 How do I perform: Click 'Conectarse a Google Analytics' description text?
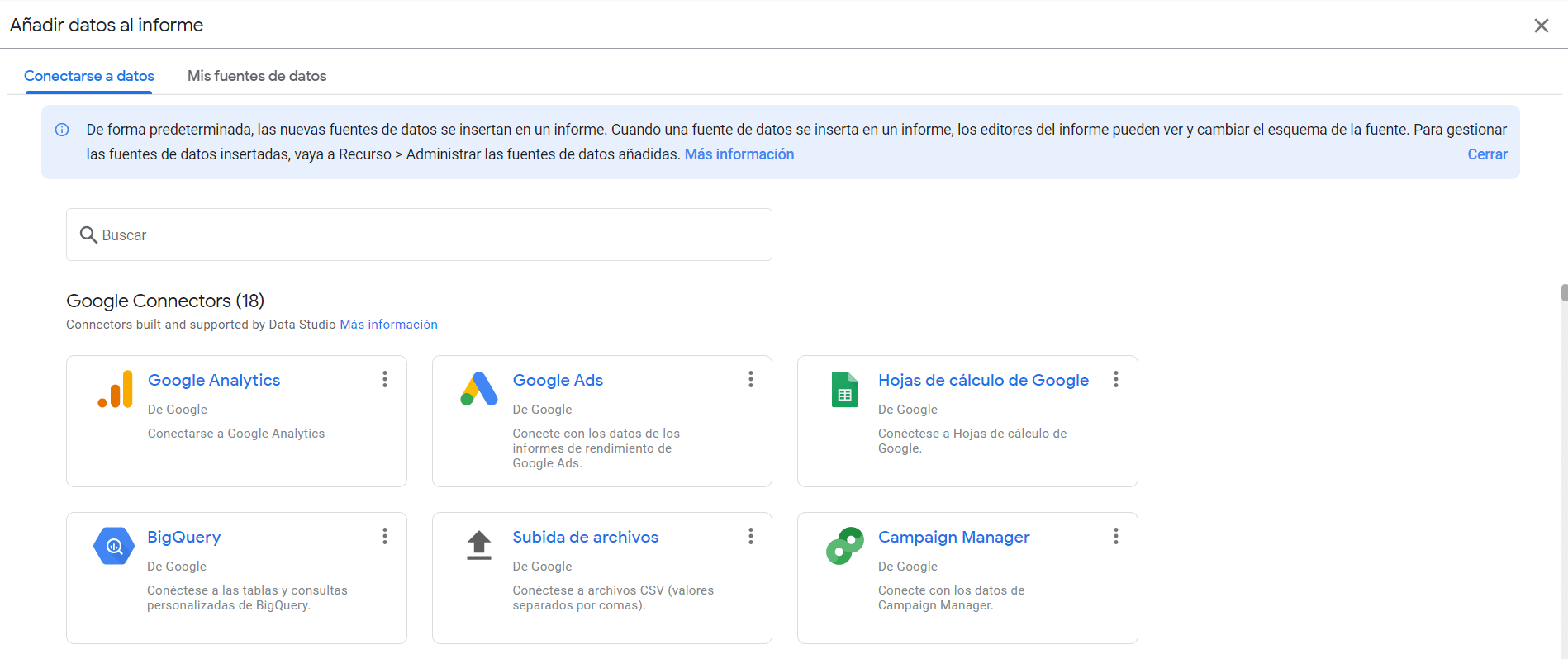[236, 434]
